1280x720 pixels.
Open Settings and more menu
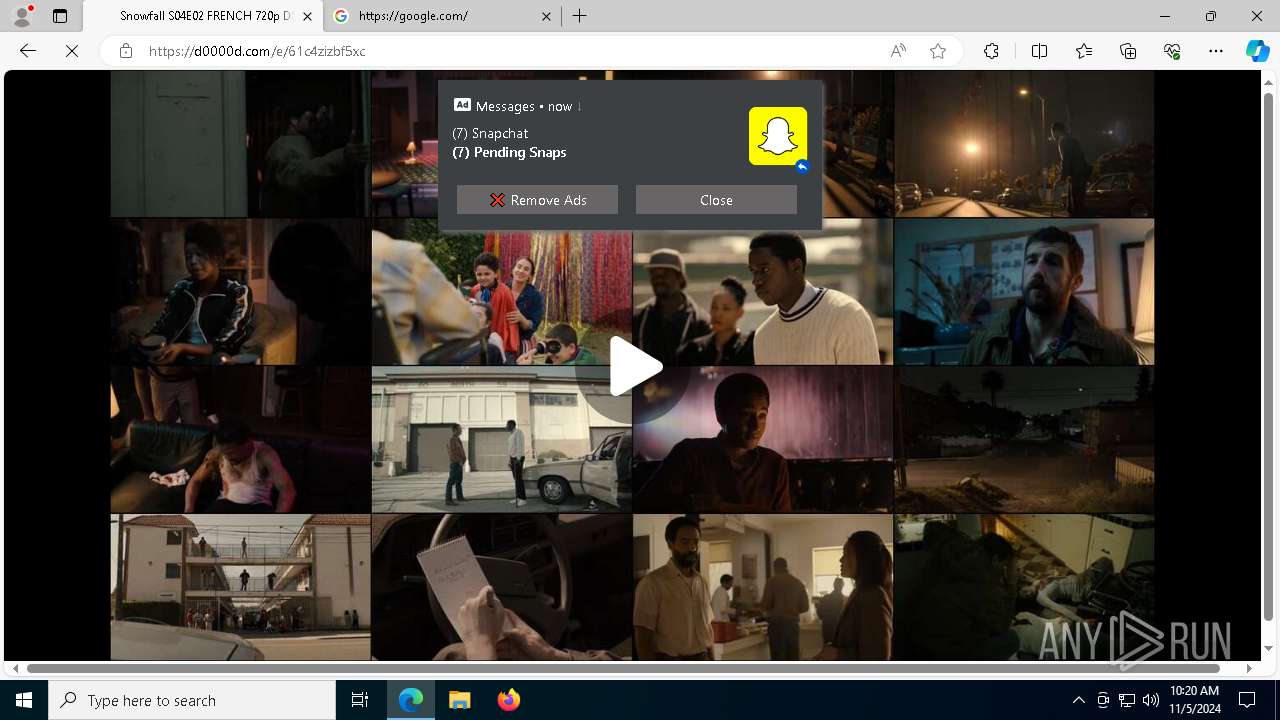coord(1216,51)
